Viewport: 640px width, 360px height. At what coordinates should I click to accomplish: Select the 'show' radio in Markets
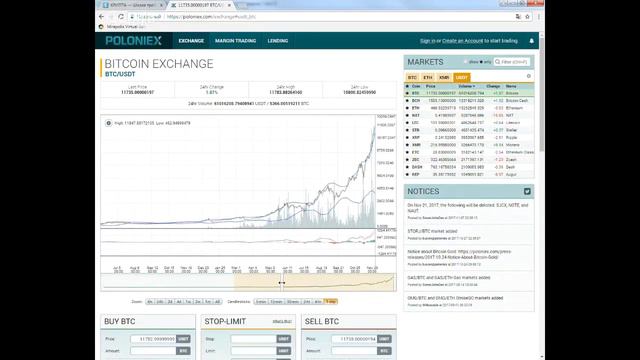(465, 62)
